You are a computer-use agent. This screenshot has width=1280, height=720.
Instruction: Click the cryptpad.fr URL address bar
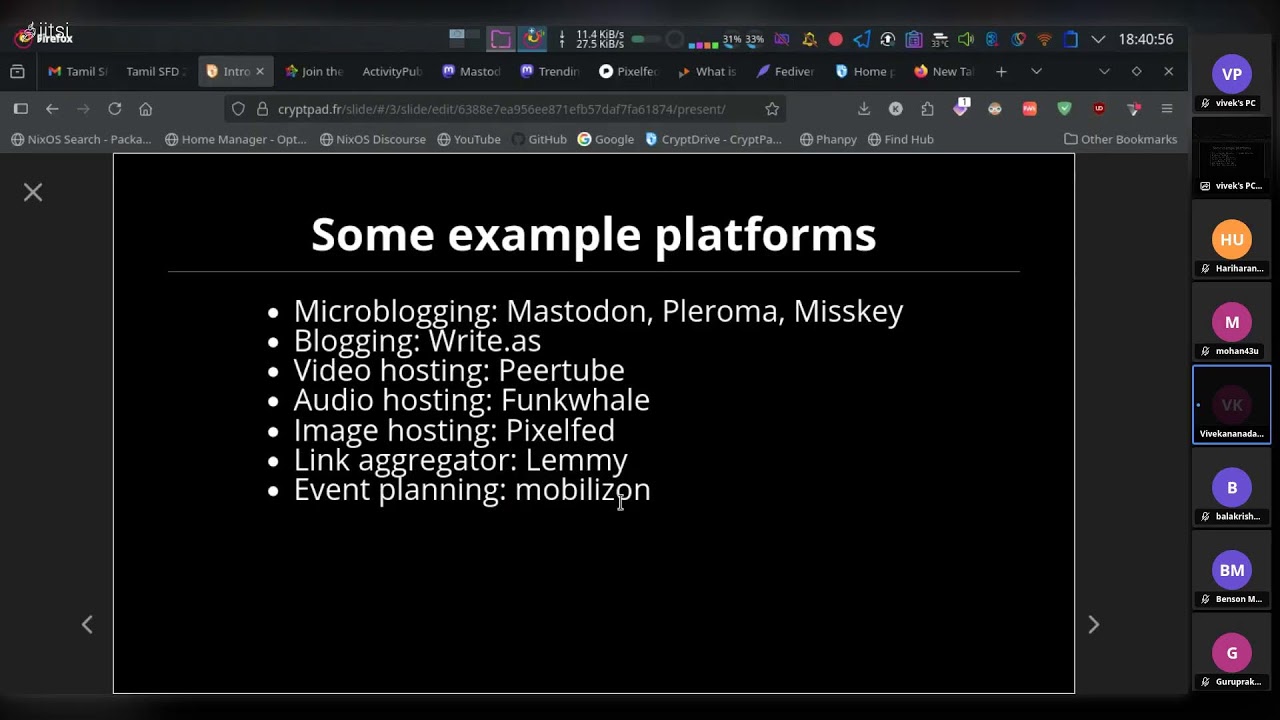click(500, 109)
